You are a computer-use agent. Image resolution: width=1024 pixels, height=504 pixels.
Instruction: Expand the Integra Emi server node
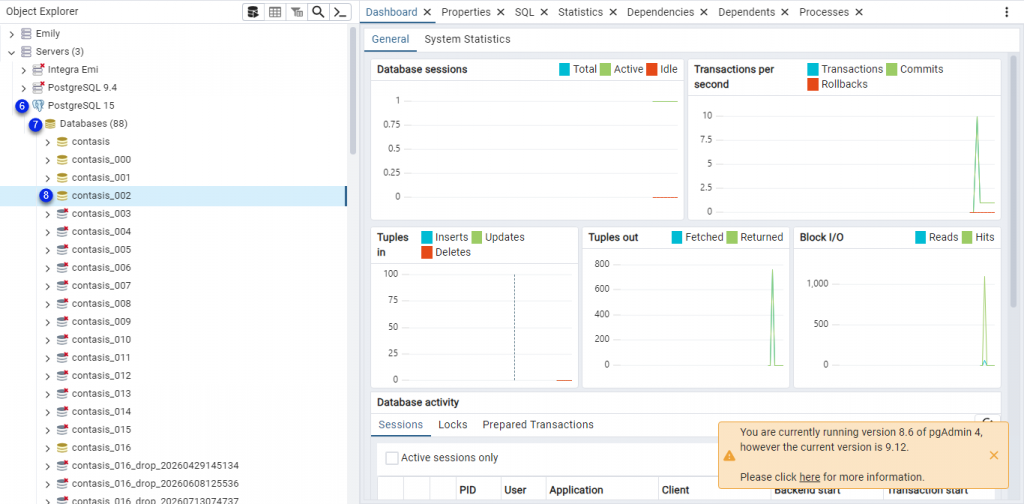tap(24, 69)
